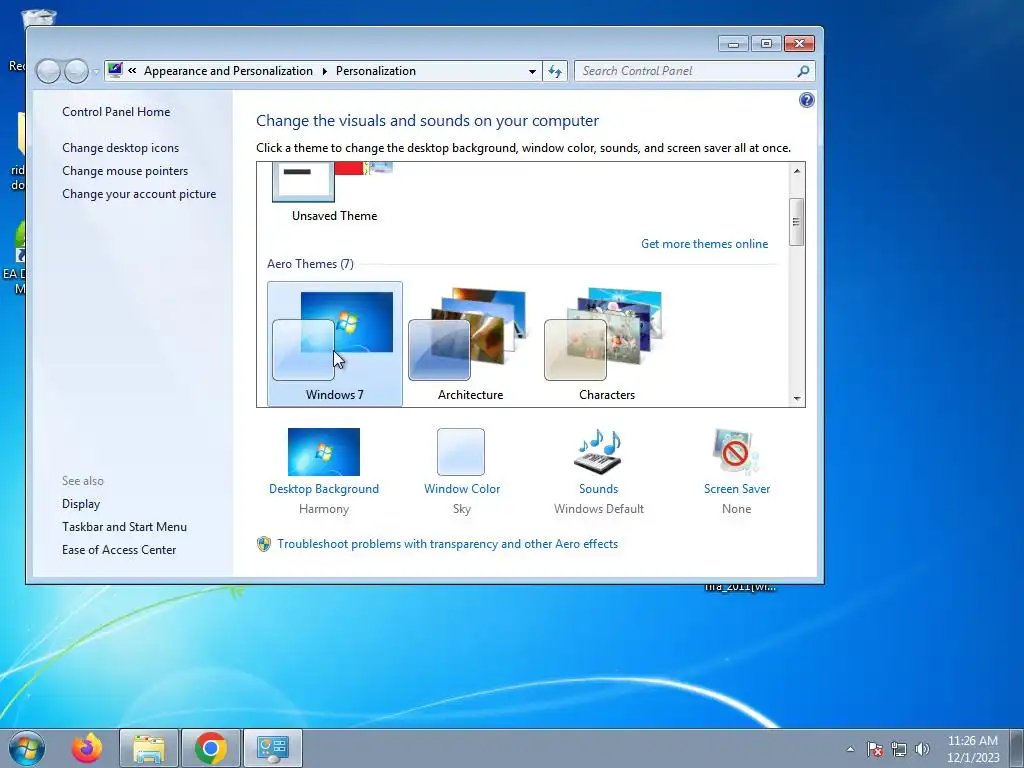
Task: Click the Personalization breadcrumb
Action: [x=376, y=71]
